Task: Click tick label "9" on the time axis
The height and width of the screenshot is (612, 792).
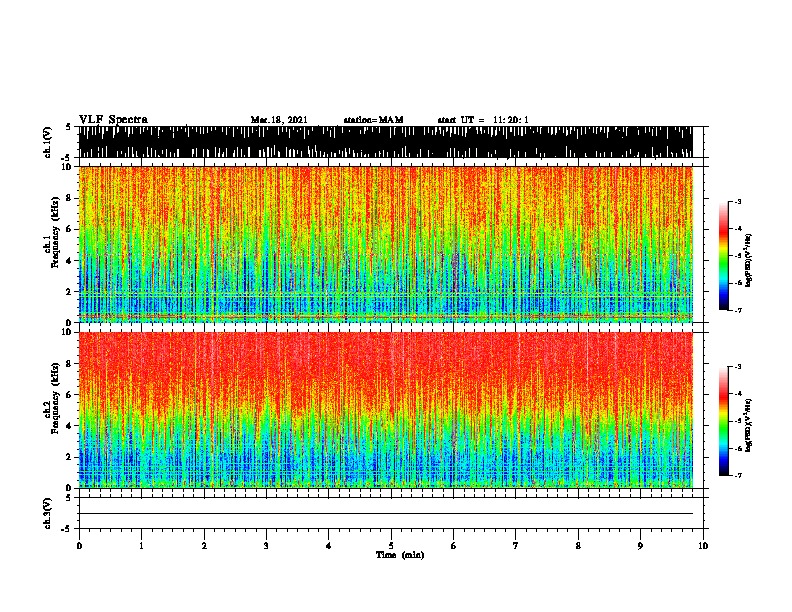Action: (640, 546)
